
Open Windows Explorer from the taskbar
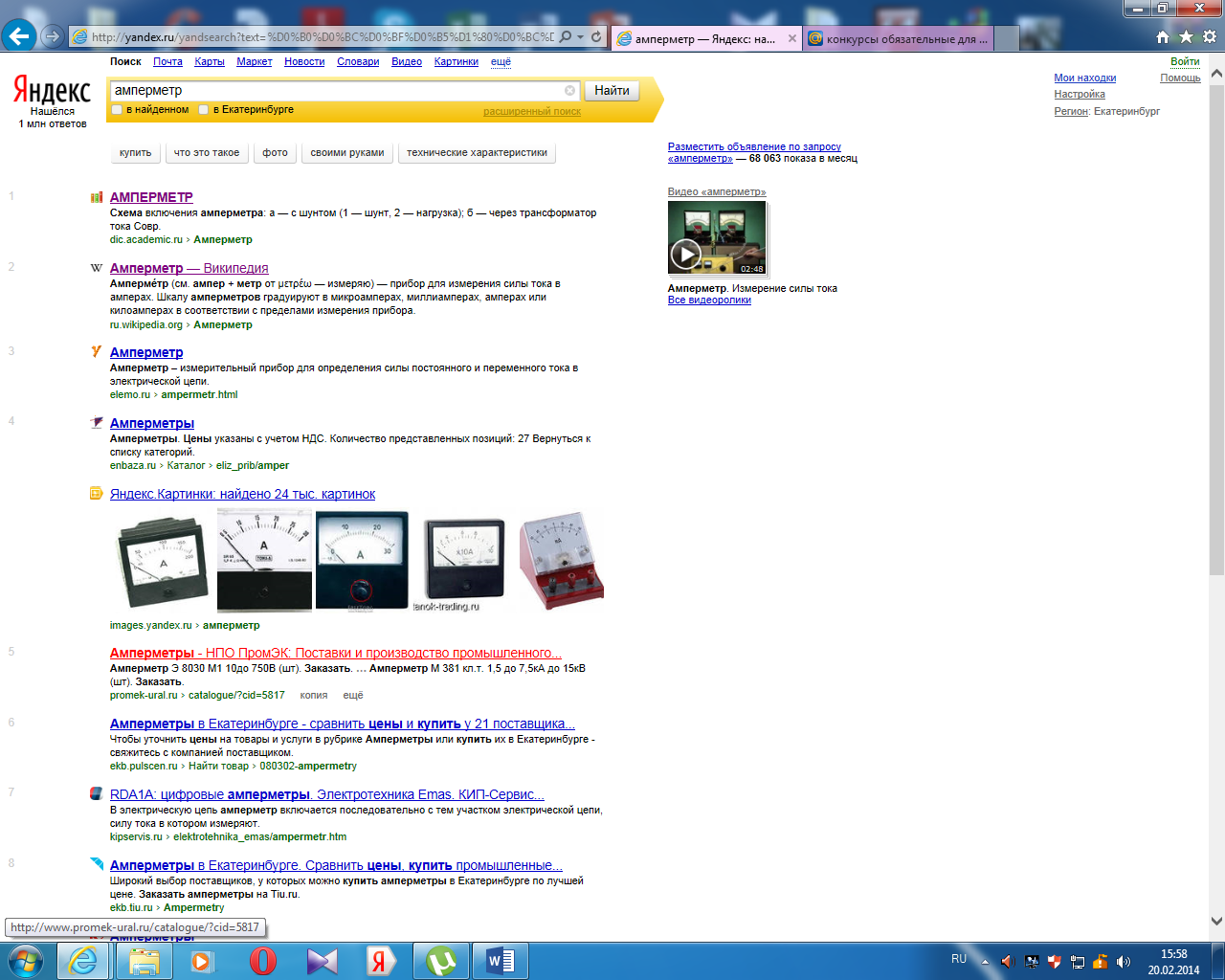pyautogui.click(x=144, y=960)
